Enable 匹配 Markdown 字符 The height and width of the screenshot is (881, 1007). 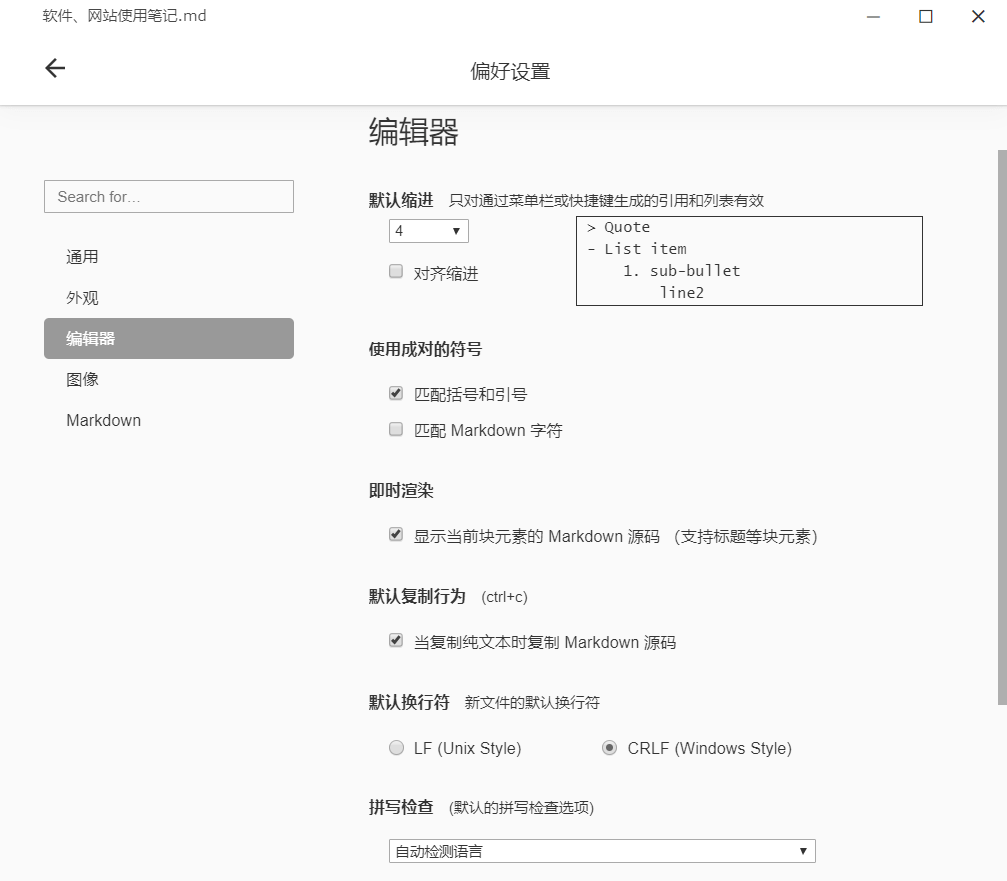point(395,428)
